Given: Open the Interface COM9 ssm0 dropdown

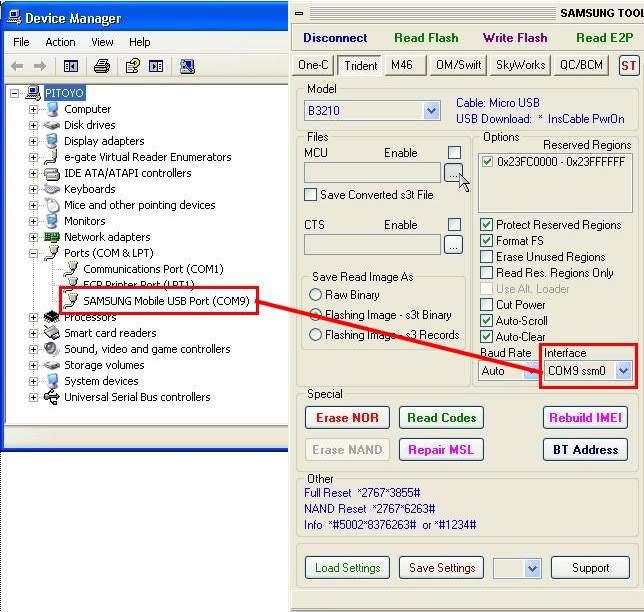Looking at the screenshot, I should [x=623, y=370].
